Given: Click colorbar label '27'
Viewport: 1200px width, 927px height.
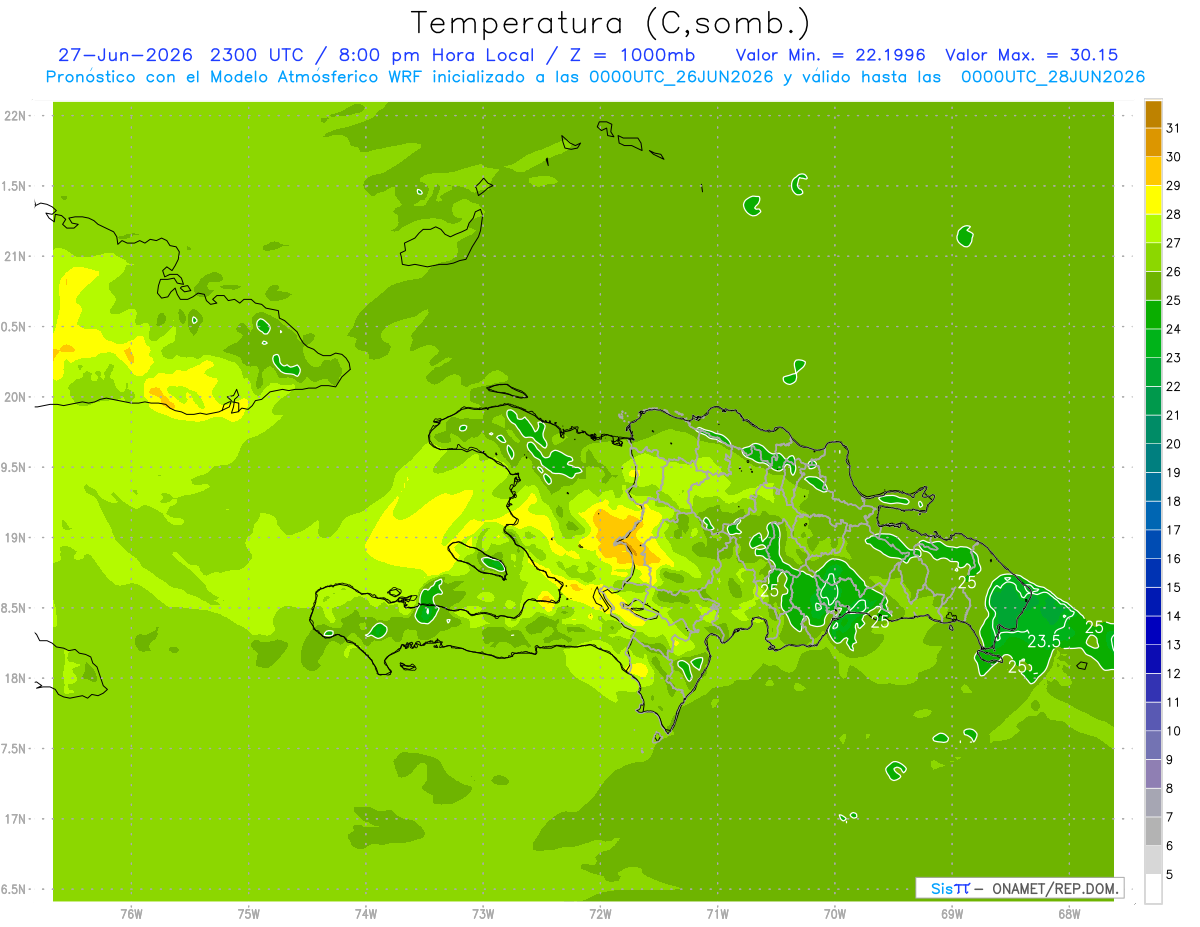Looking at the screenshot, I should 1174,243.
